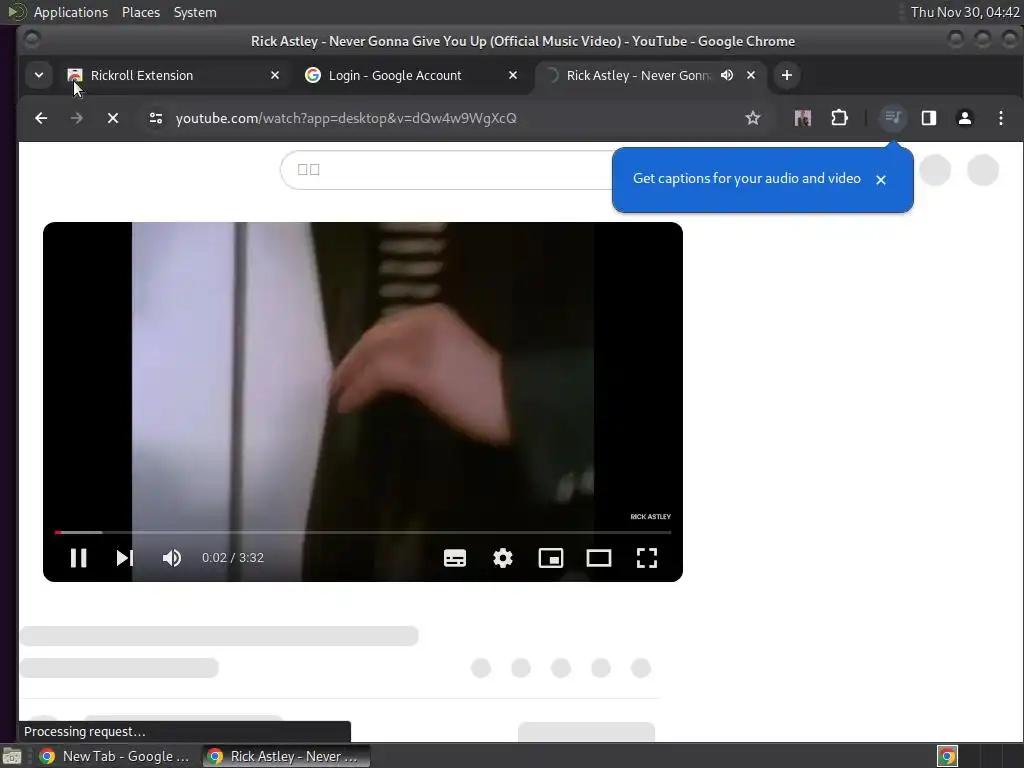Open media controls in the toolbar
Screen dimensions: 1024x768
[x=893, y=118]
